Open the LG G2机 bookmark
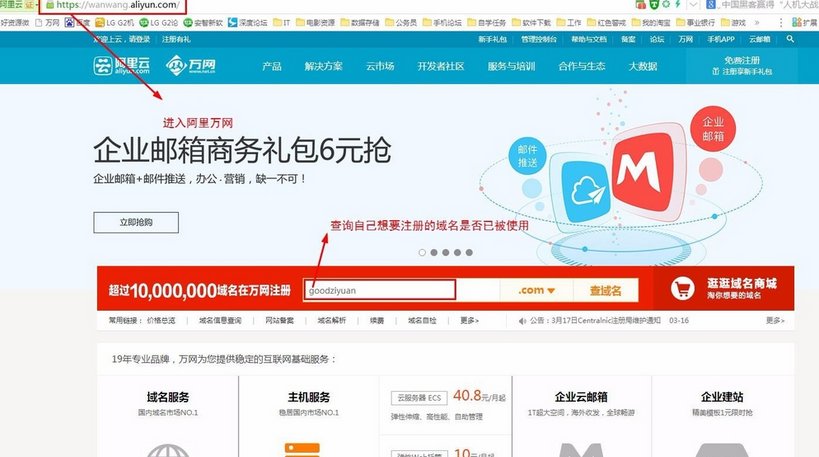 pos(115,22)
